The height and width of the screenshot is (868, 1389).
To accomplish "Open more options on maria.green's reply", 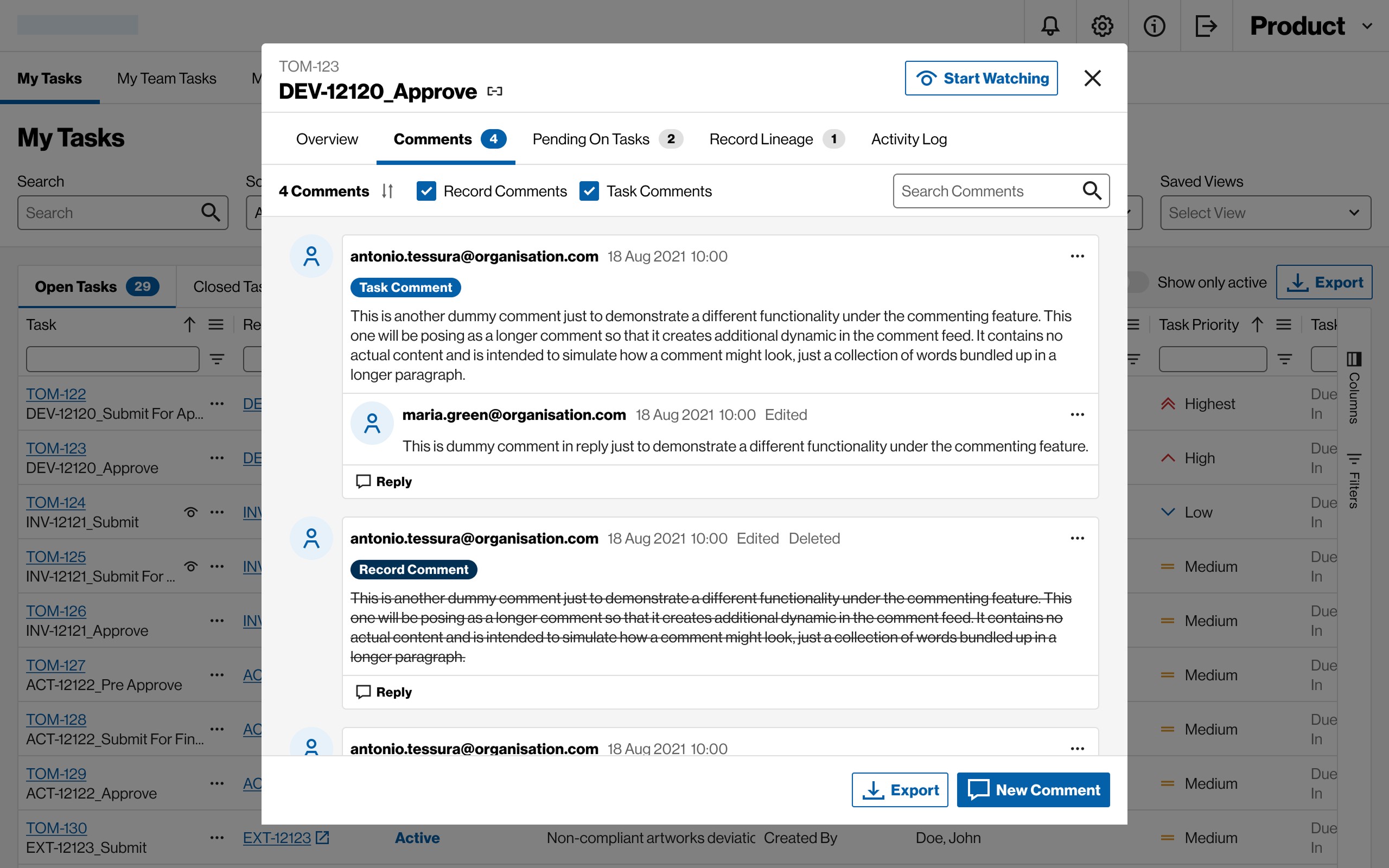I will 1077,414.
